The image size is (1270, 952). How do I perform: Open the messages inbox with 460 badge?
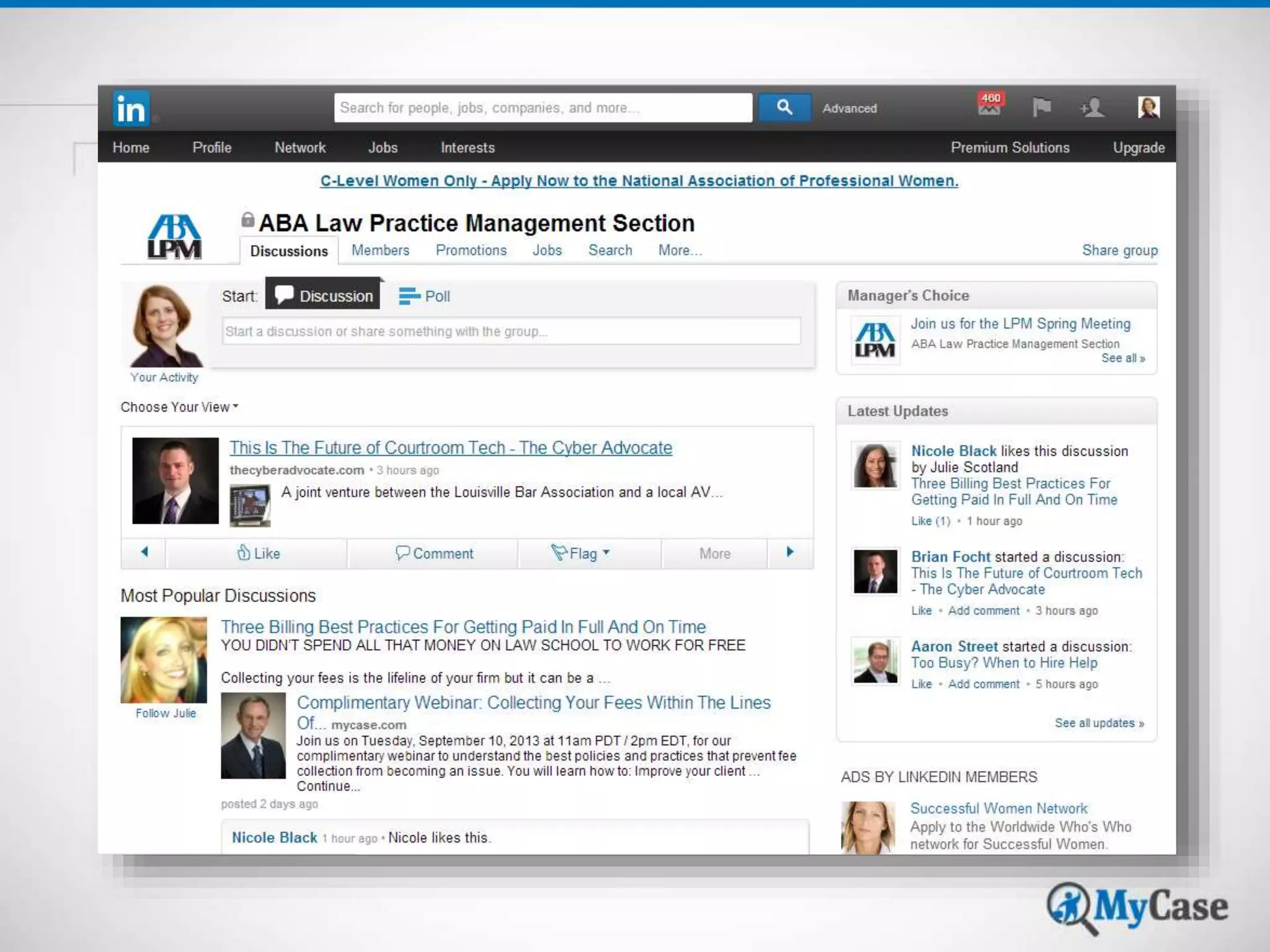click(x=989, y=107)
